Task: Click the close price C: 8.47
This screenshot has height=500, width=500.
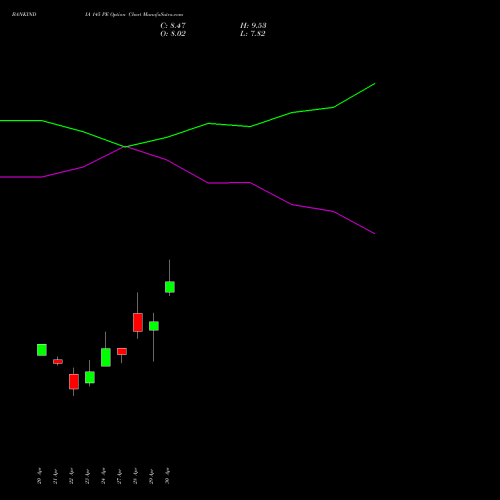Action: click(173, 26)
